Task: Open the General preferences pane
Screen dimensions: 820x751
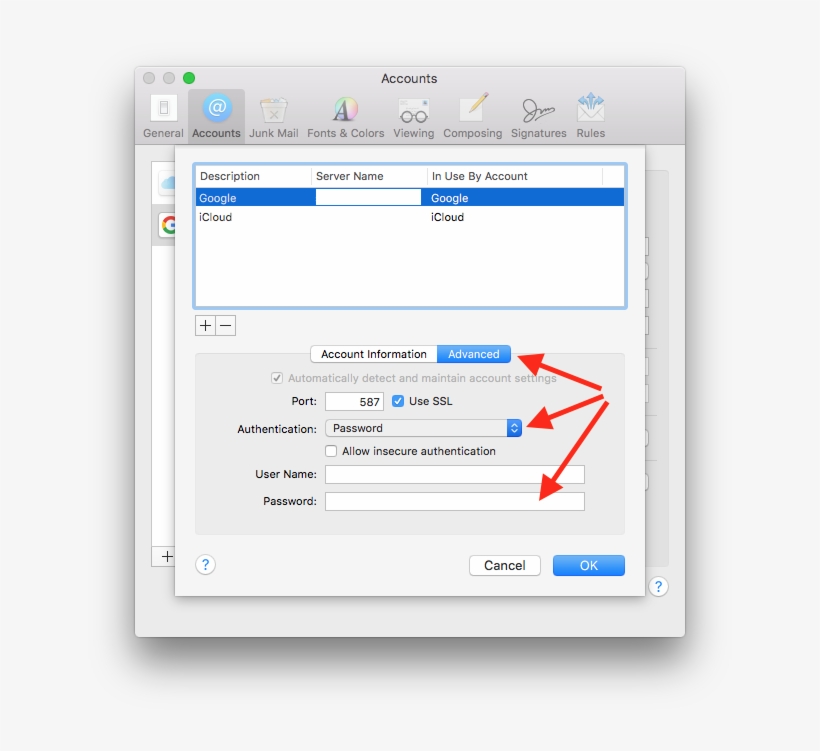Action: [x=163, y=117]
